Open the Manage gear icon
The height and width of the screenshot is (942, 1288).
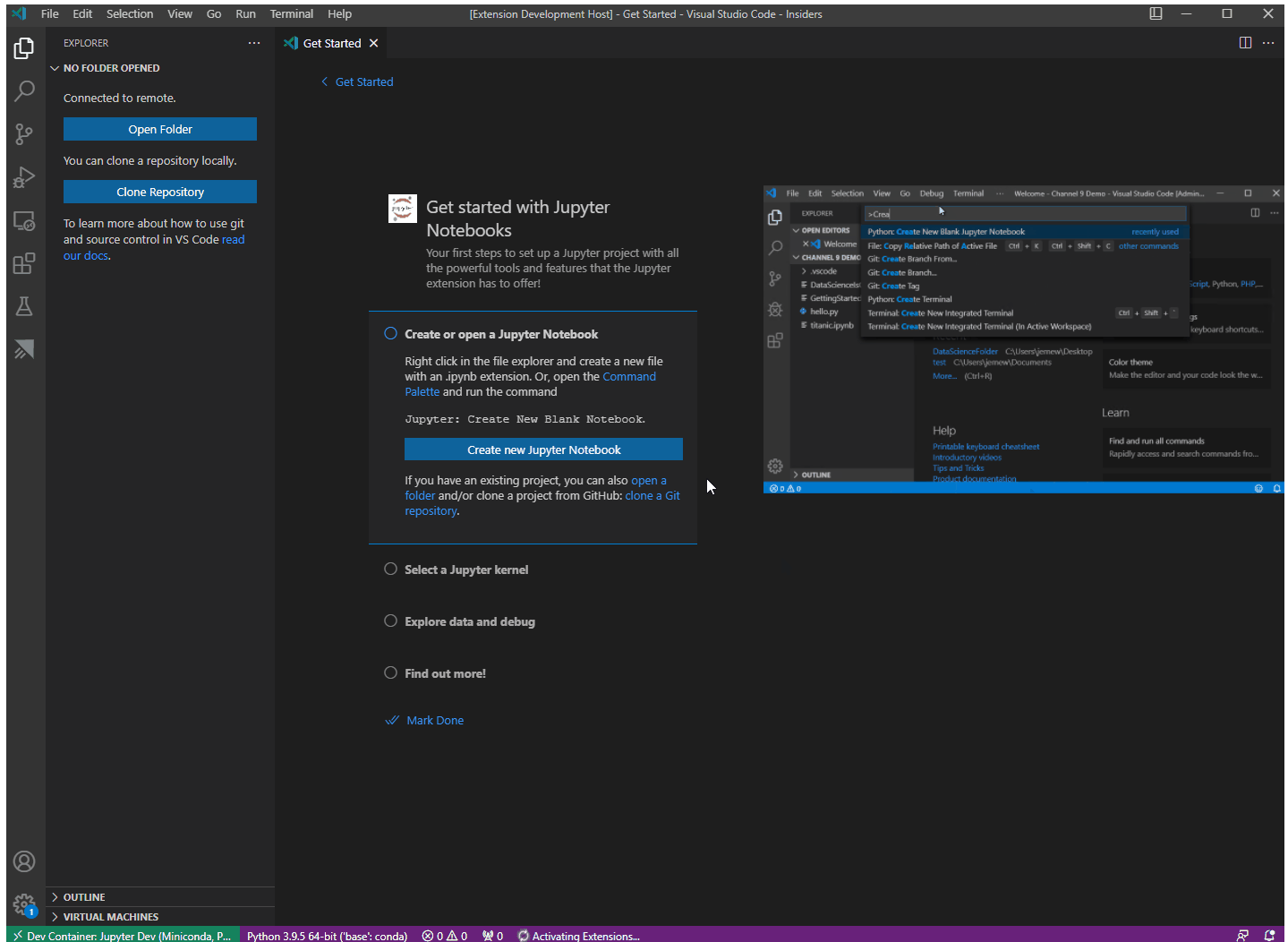[24, 904]
